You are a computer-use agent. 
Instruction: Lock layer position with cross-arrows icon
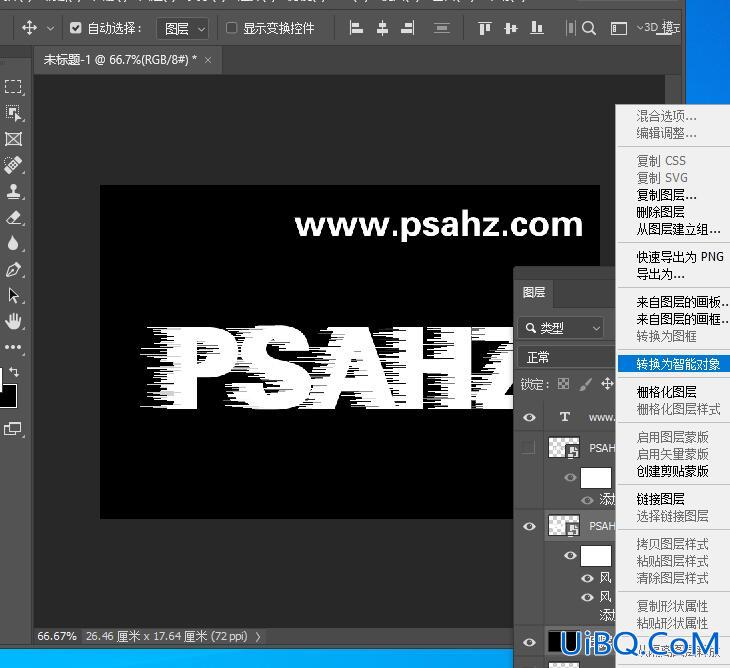607,384
